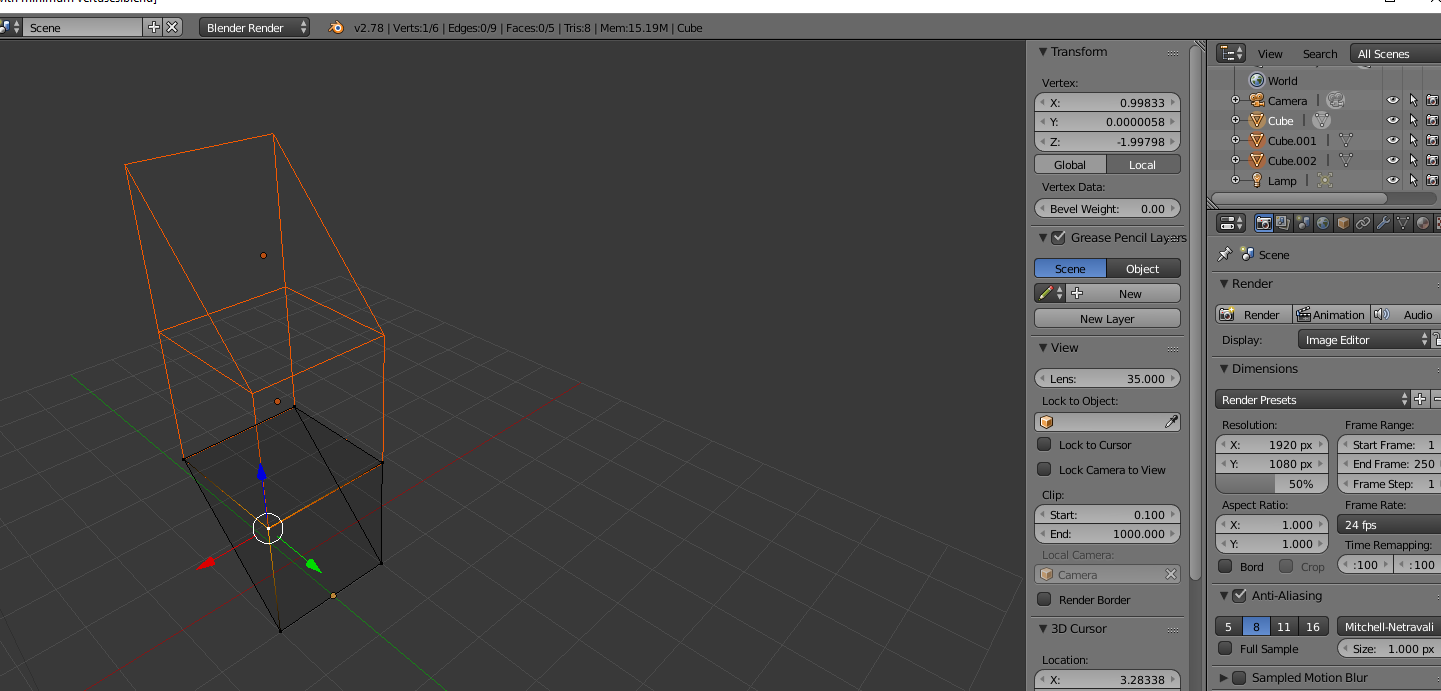
Task: Switch grease pencil source to Object
Action: (x=1142, y=269)
